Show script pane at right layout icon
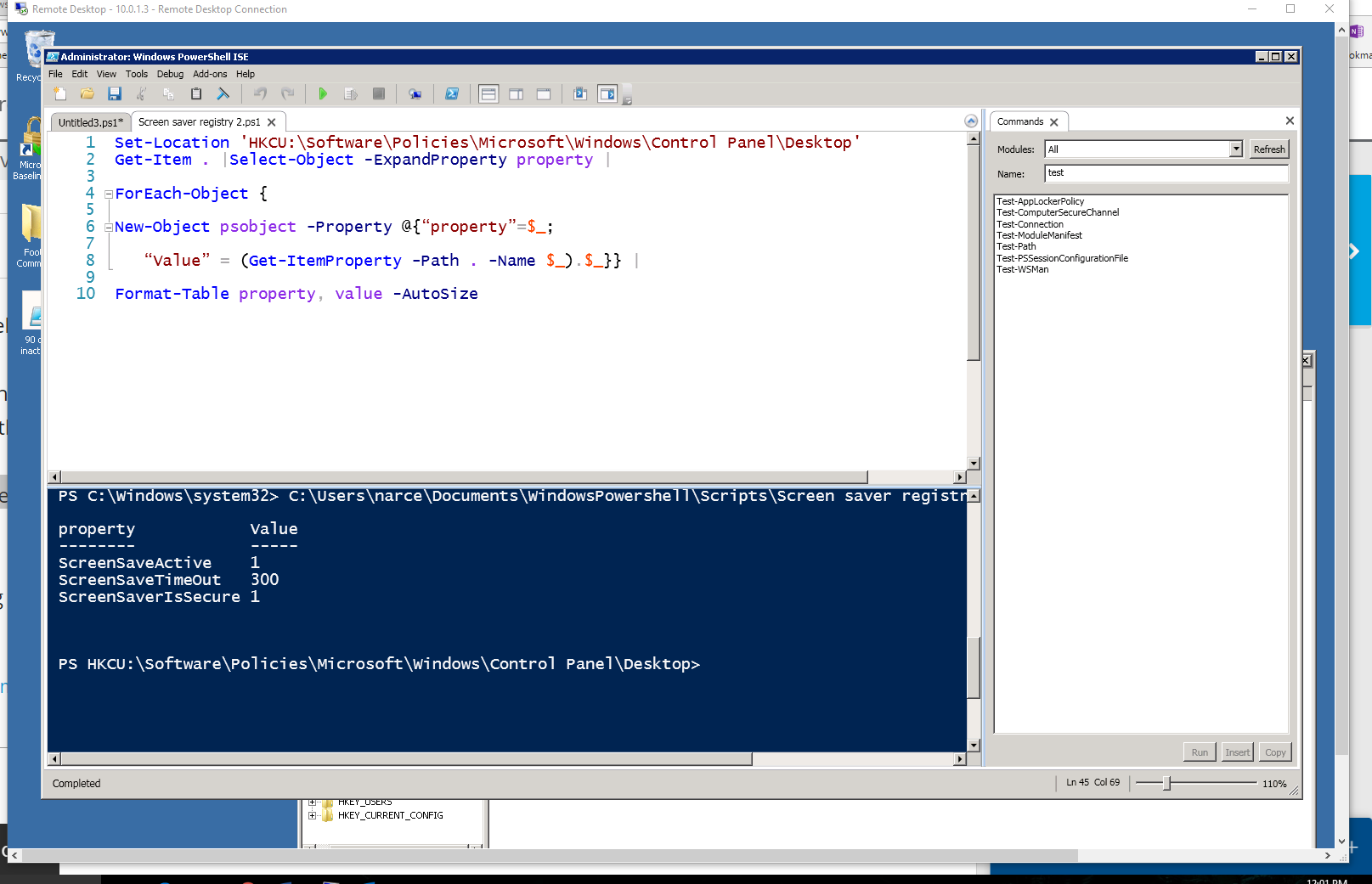 click(x=516, y=94)
